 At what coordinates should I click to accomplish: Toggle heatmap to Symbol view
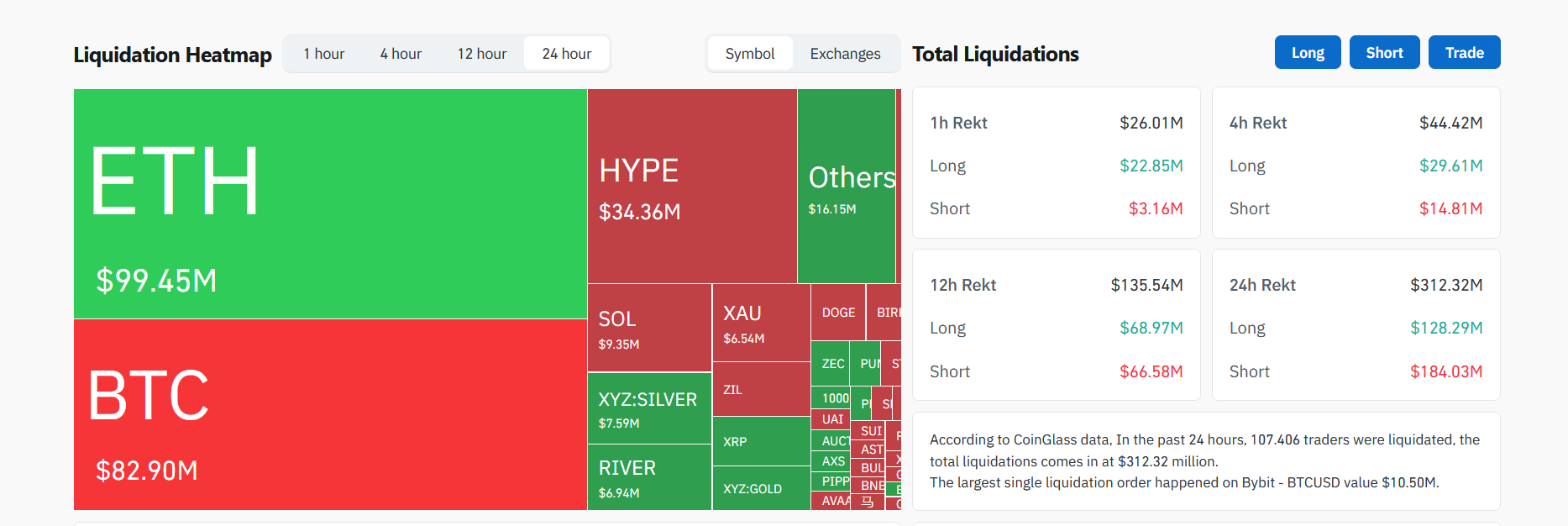click(750, 54)
